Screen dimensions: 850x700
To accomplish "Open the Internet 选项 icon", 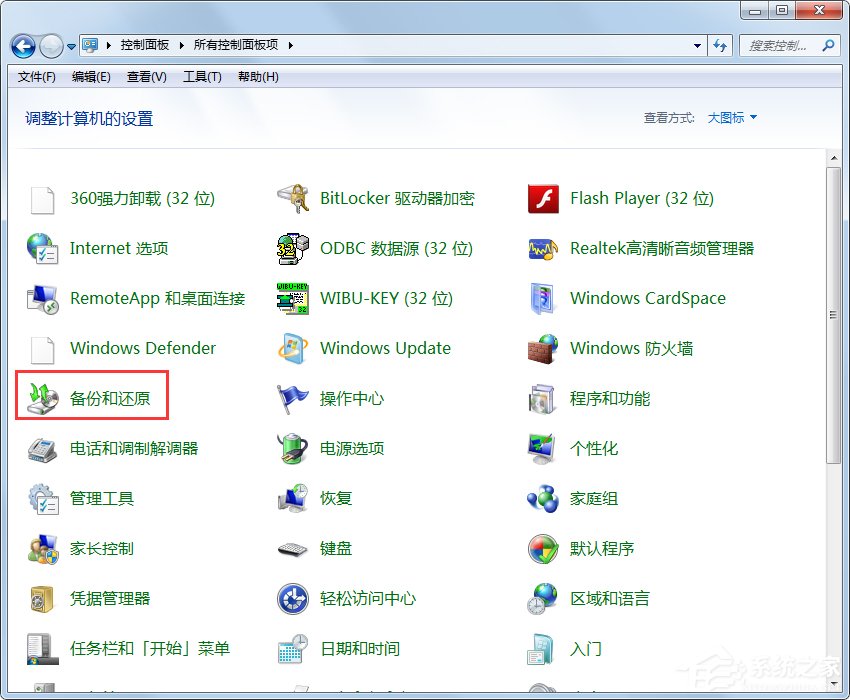I will pos(42,248).
